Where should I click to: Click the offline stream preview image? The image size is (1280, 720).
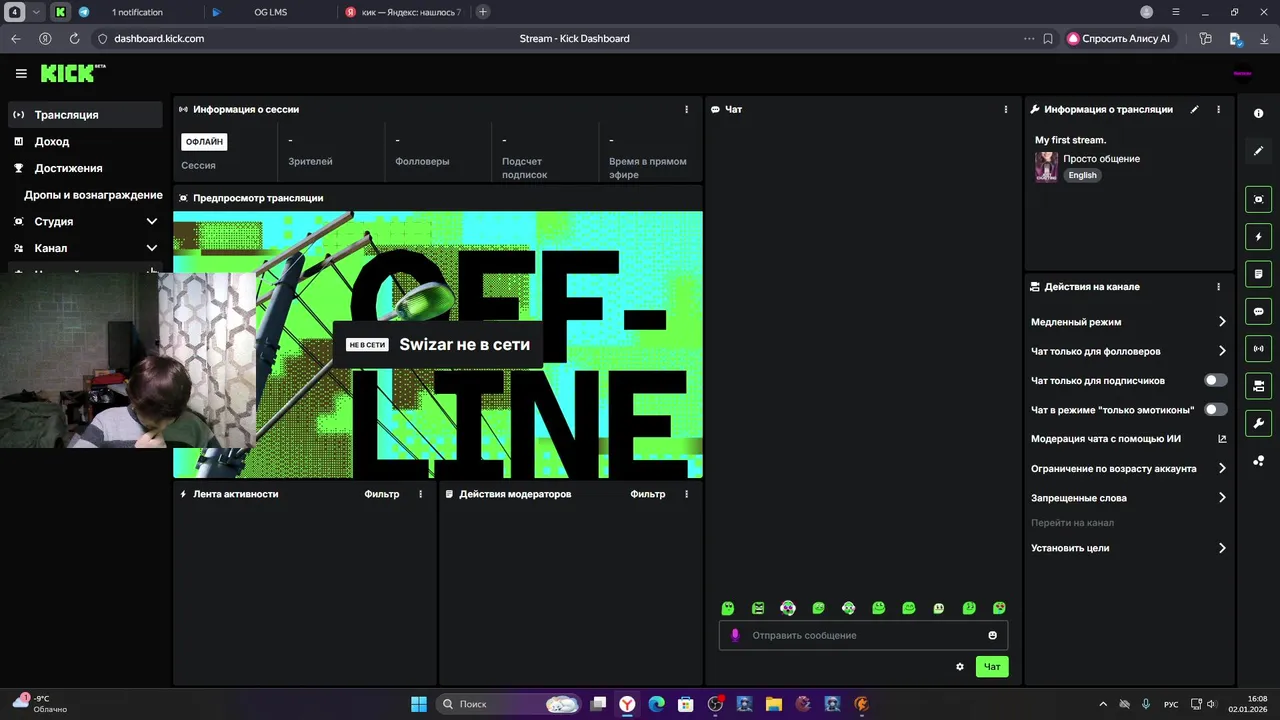[x=438, y=345]
